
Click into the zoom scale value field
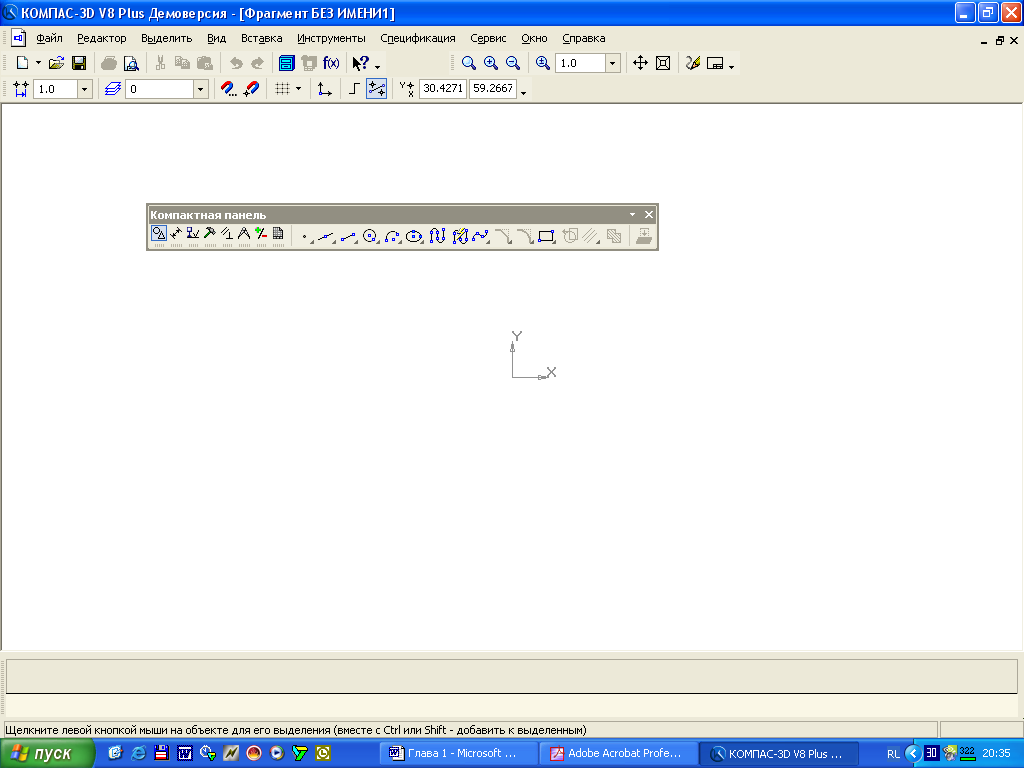581,63
